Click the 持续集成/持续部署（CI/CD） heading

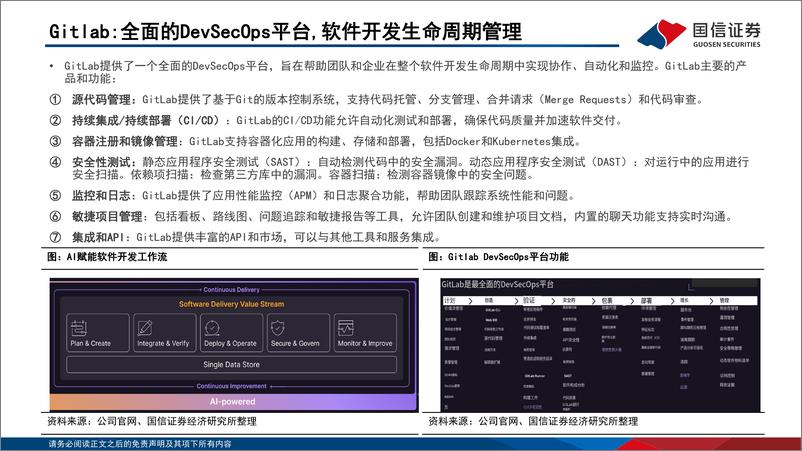tap(148, 121)
